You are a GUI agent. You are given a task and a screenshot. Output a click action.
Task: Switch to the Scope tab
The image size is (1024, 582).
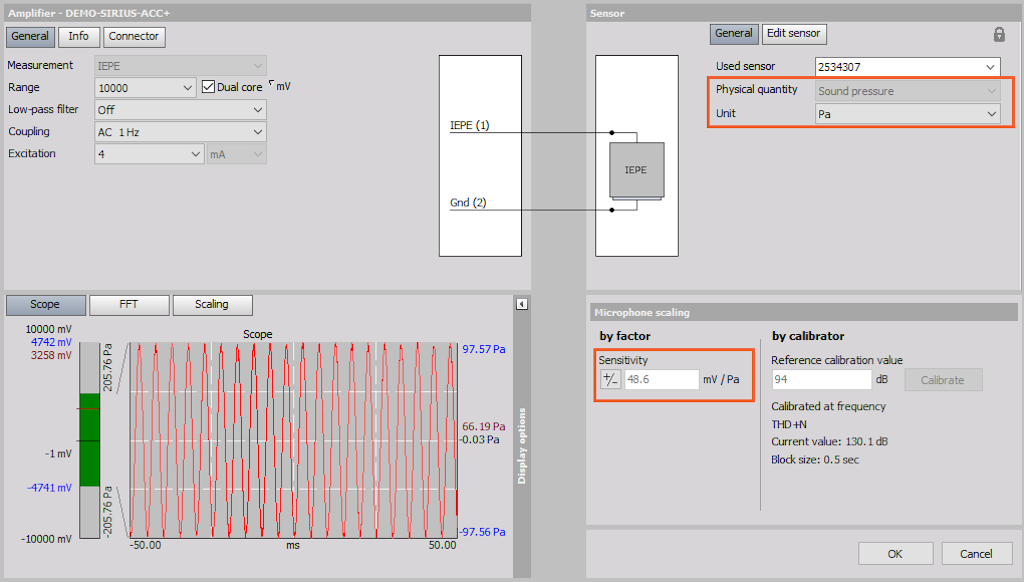[x=45, y=304]
